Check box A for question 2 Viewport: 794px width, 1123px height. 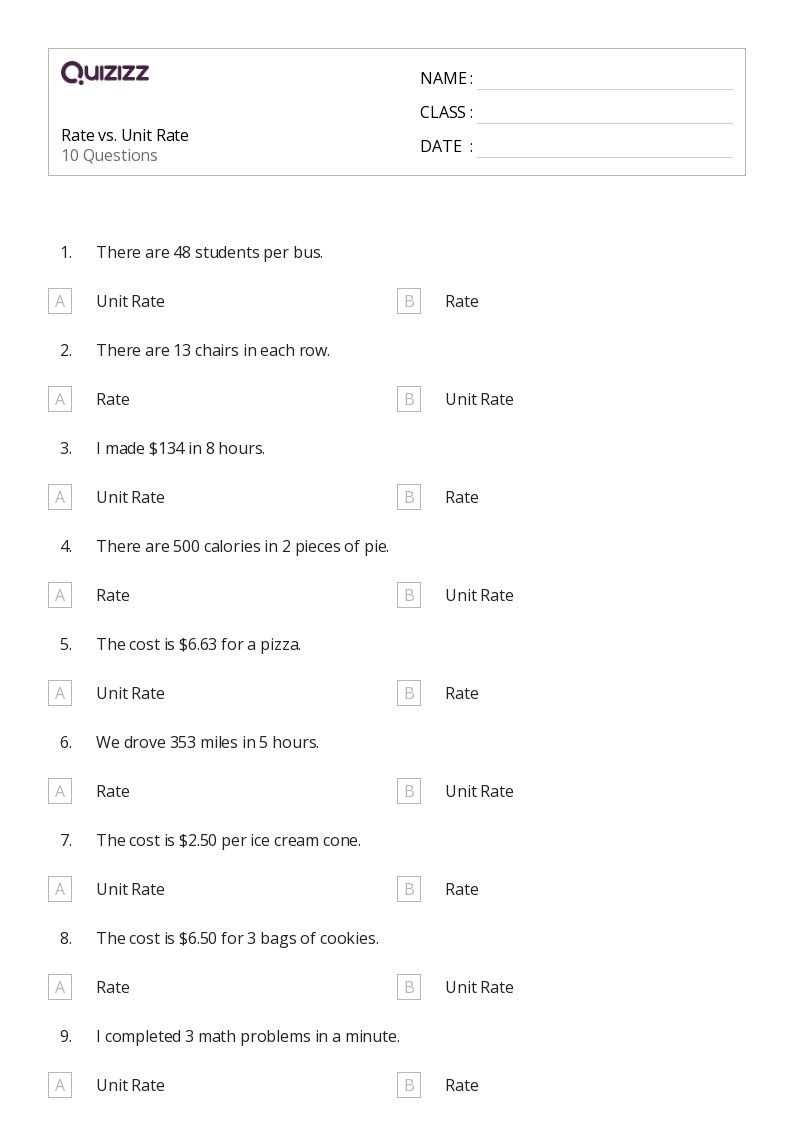60,399
